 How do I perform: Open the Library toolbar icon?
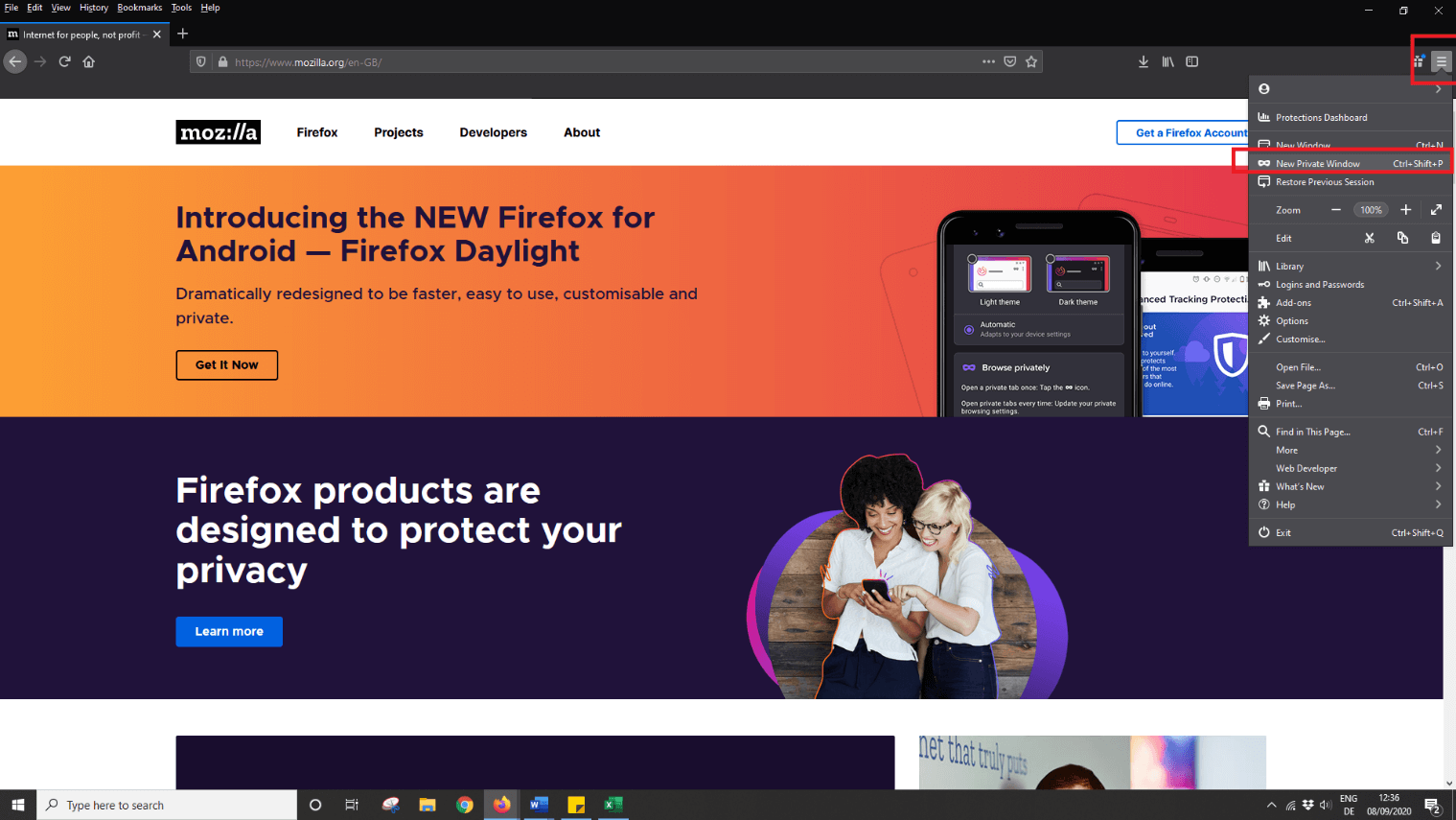coord(1167,61)
